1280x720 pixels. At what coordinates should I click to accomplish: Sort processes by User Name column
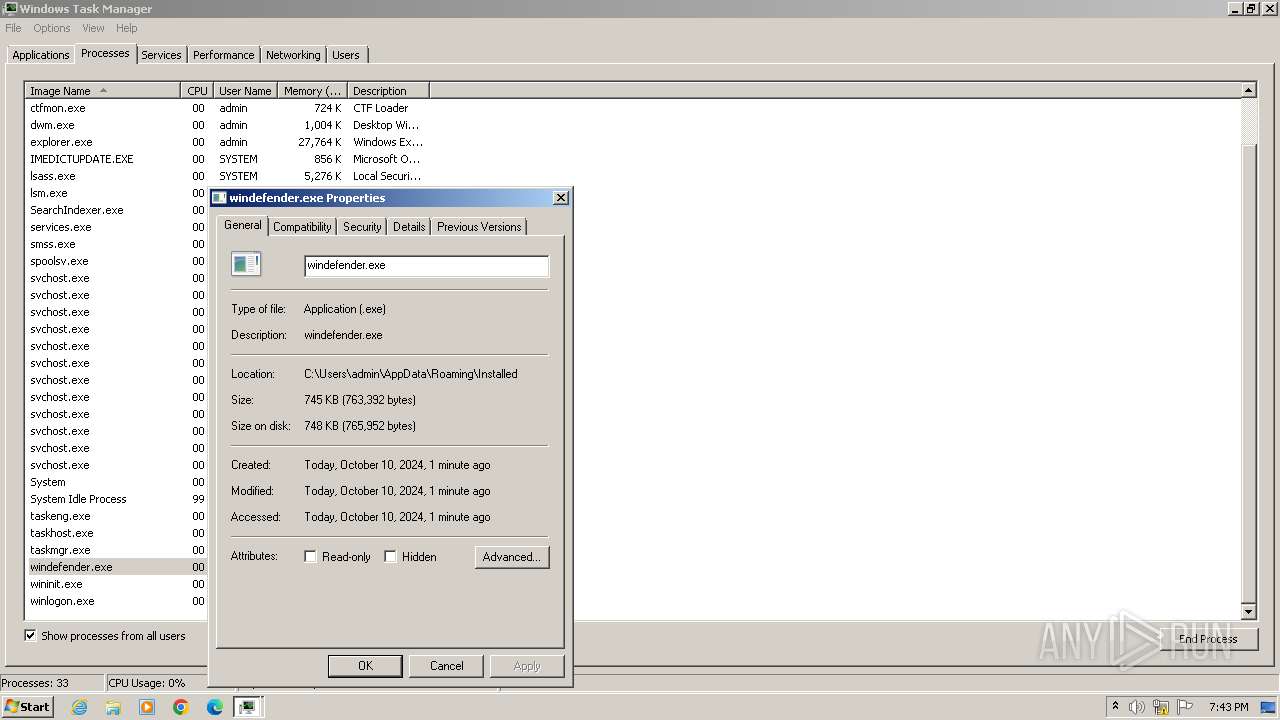[x=245, y=91]
